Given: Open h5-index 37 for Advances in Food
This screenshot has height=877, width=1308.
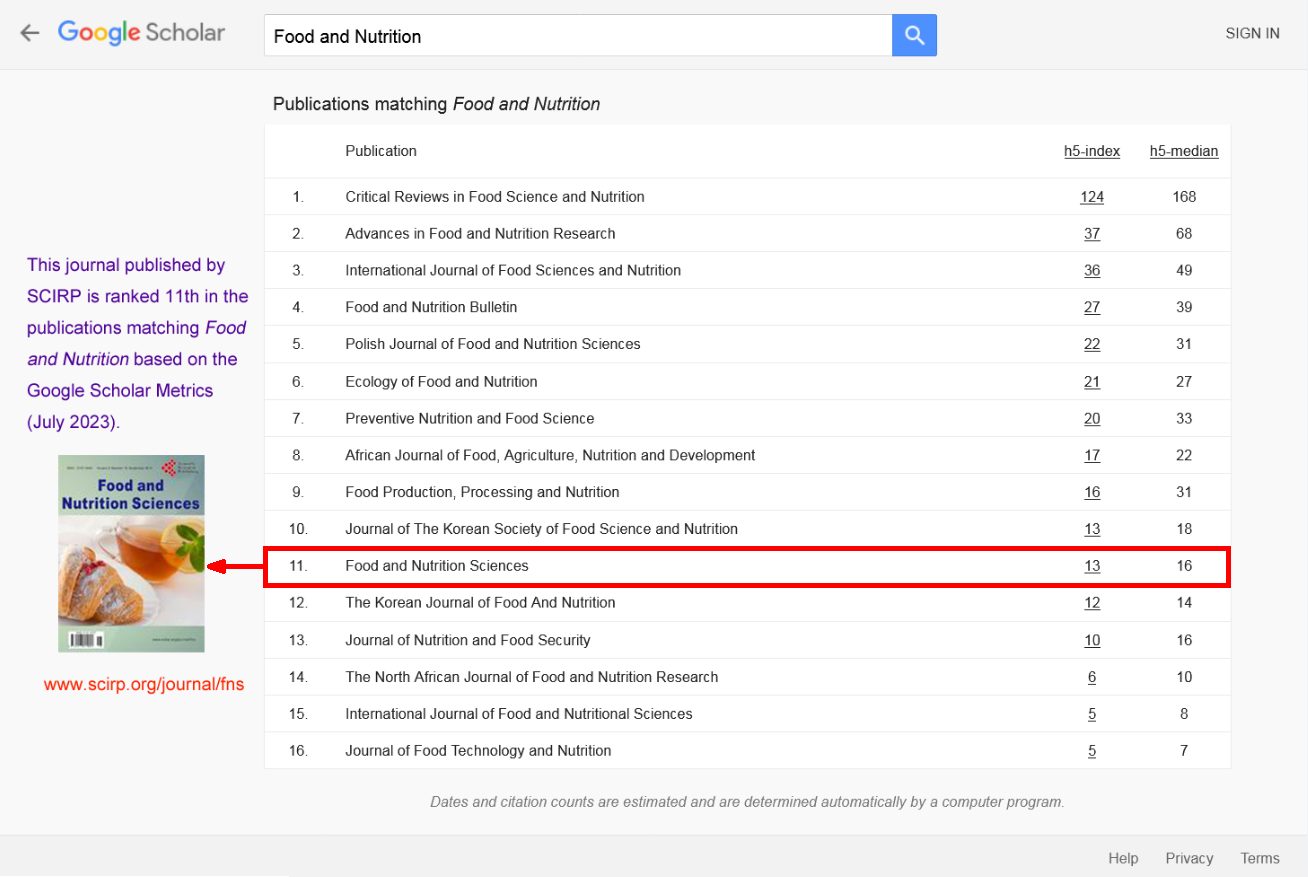Looking at the screenshot, I should (x=1091, y=234).
